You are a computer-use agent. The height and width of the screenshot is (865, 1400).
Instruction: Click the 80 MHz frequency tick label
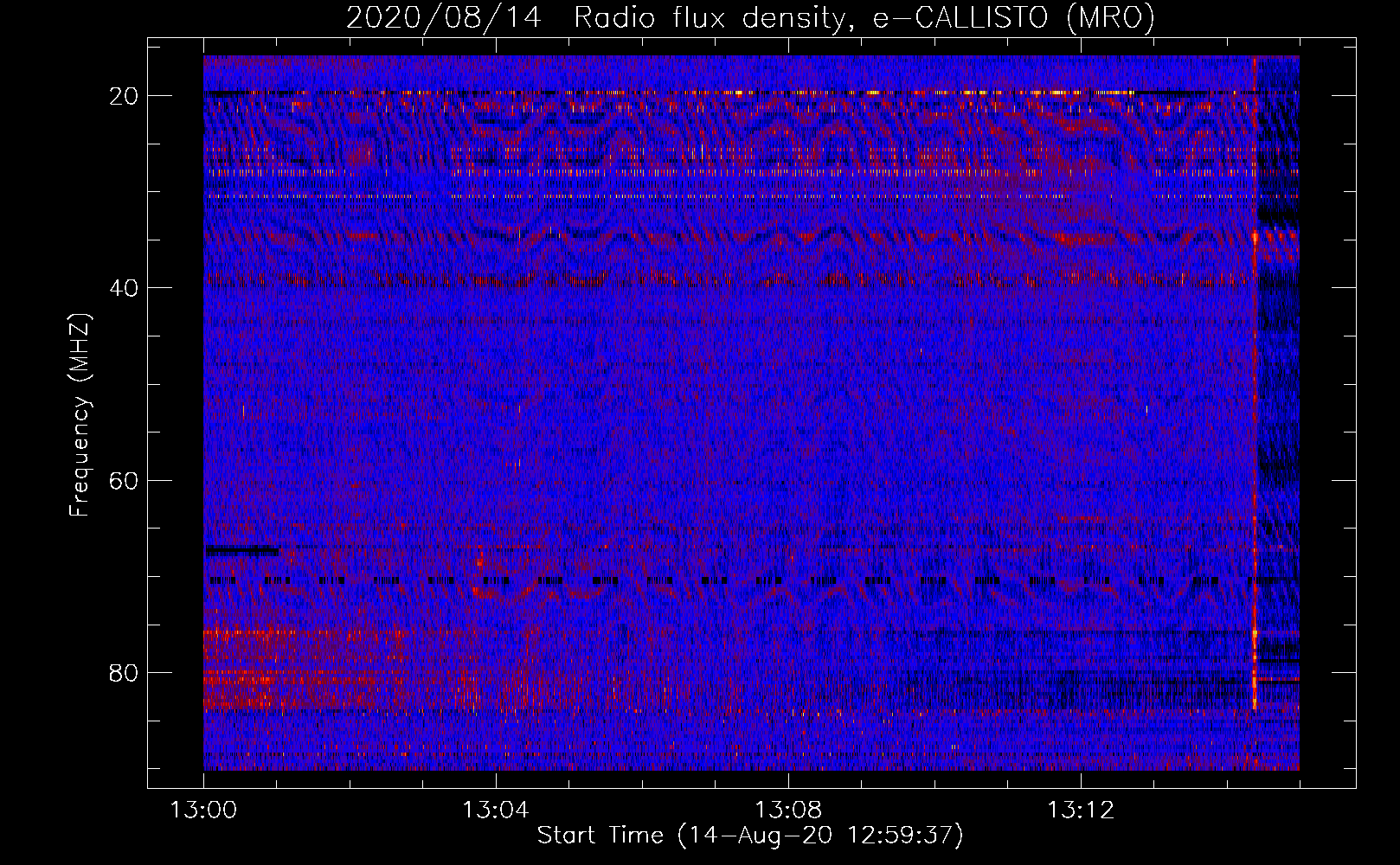[x=125, y=672]
